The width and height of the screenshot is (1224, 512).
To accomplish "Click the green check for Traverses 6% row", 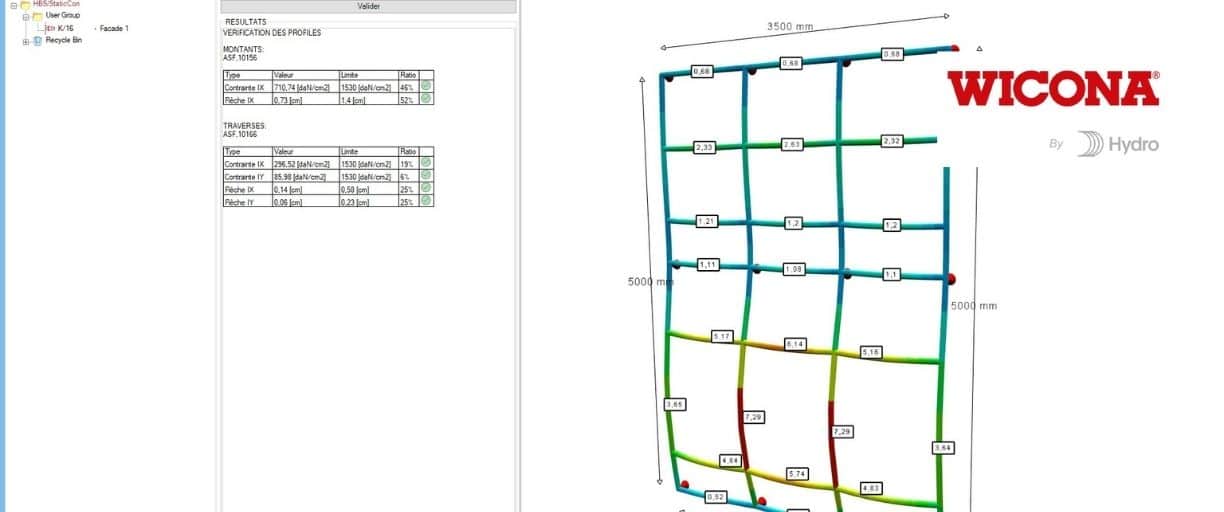I will click(x=426, y=175).
